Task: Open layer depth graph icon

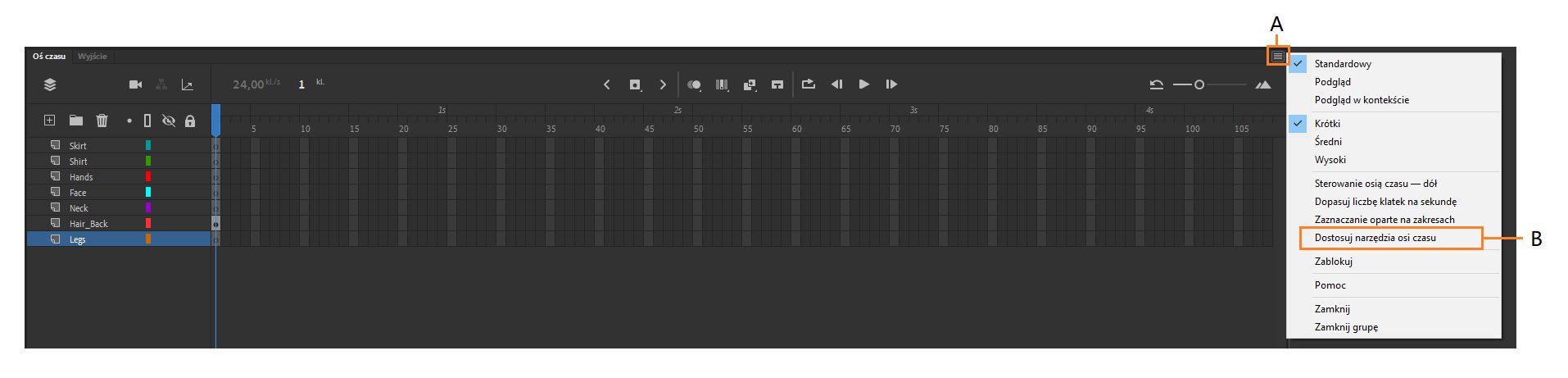Action: click(x=188, y=84)
